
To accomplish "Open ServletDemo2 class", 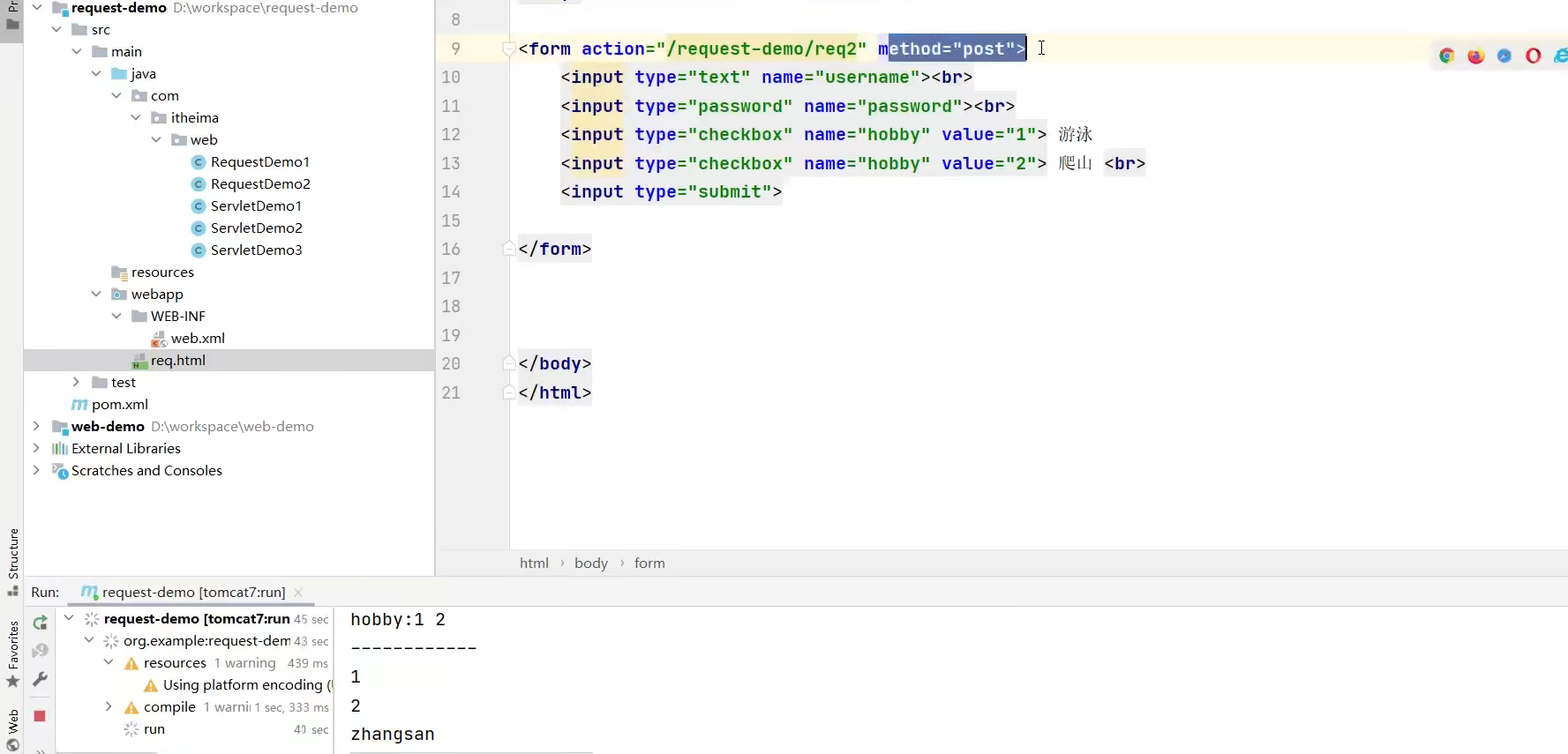I will click(x=256, y=228).
